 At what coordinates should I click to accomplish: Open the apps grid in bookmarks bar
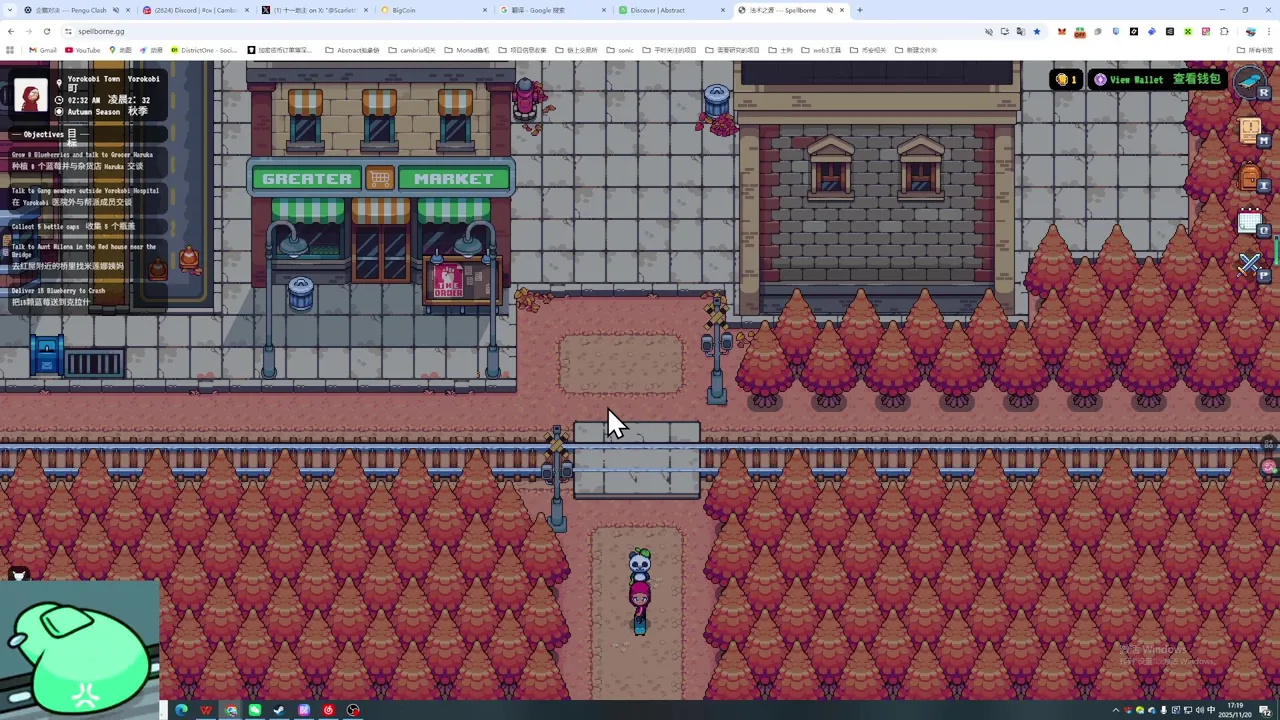[x=10, y=50]
